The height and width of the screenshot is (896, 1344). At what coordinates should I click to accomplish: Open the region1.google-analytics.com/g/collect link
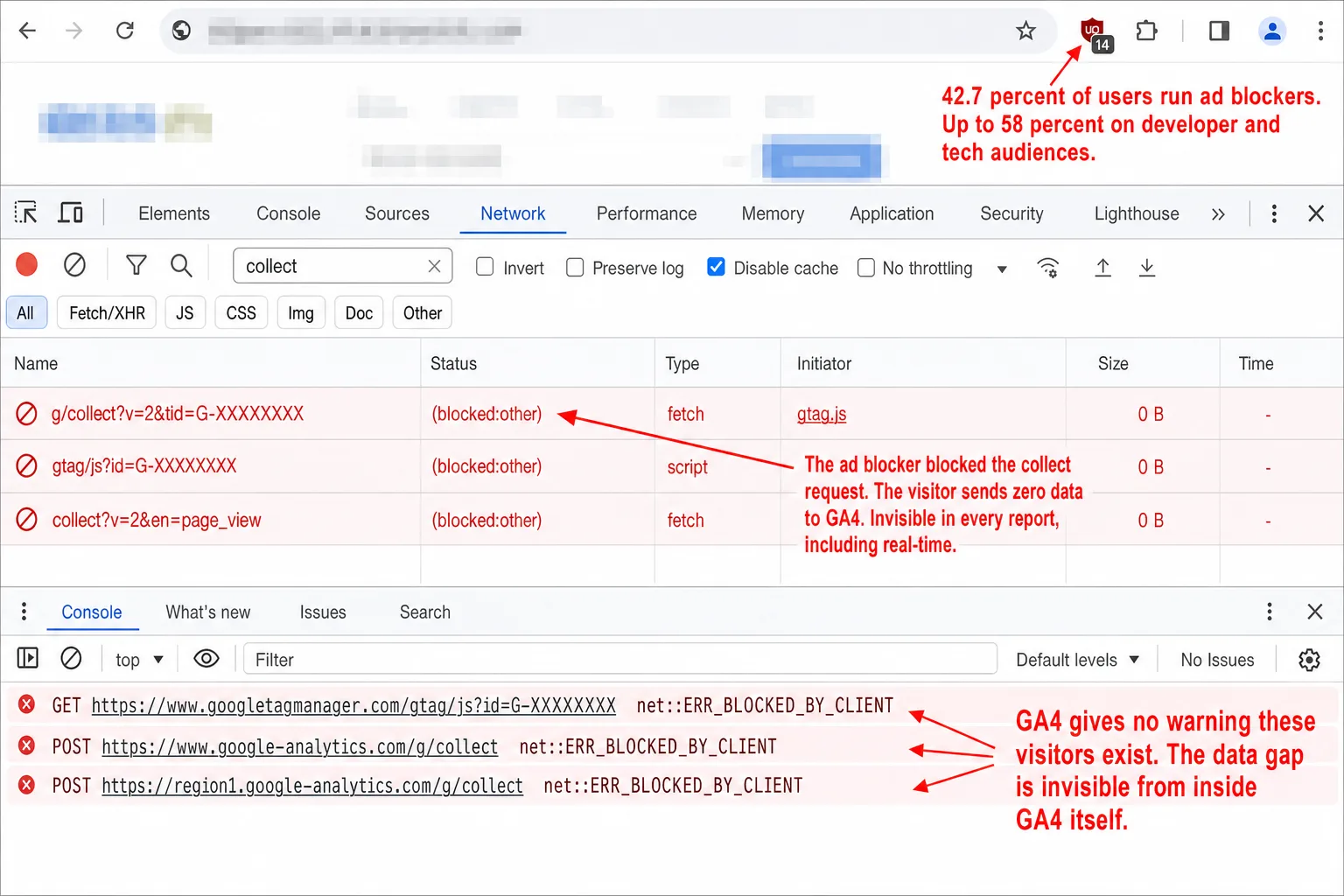[312, 786]
